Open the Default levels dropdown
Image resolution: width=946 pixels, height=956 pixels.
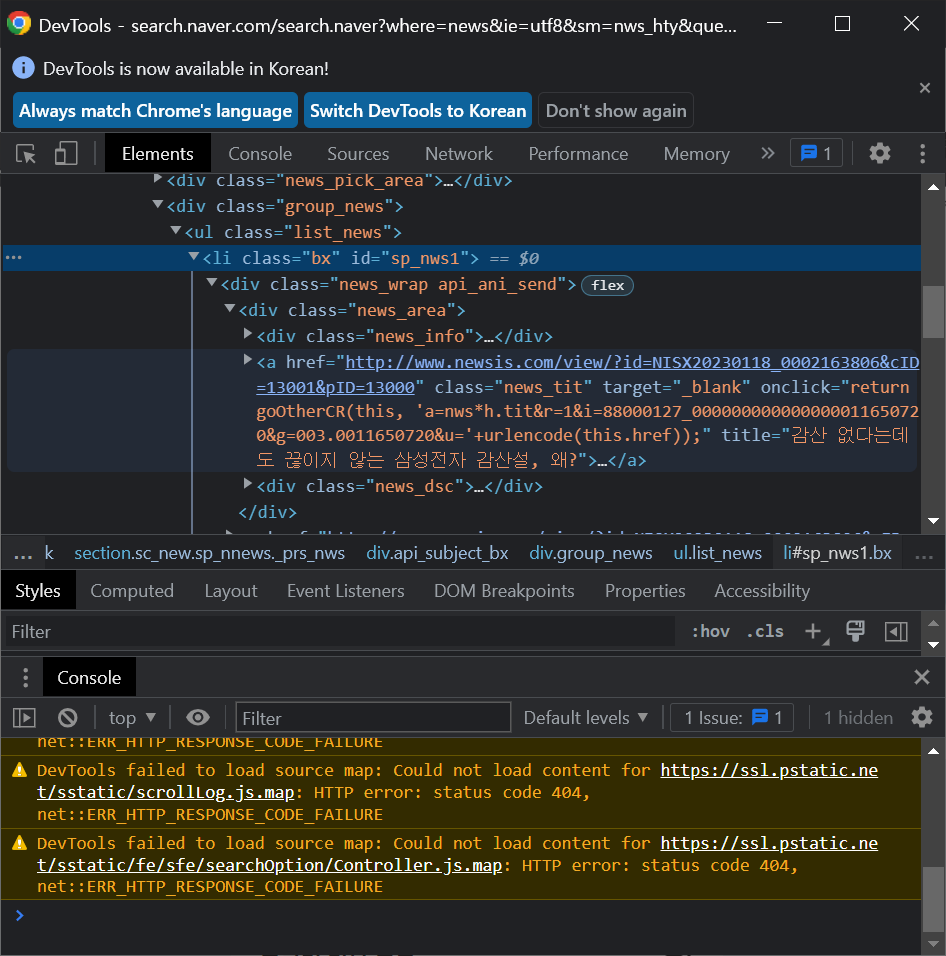click(x=585, y=718)
